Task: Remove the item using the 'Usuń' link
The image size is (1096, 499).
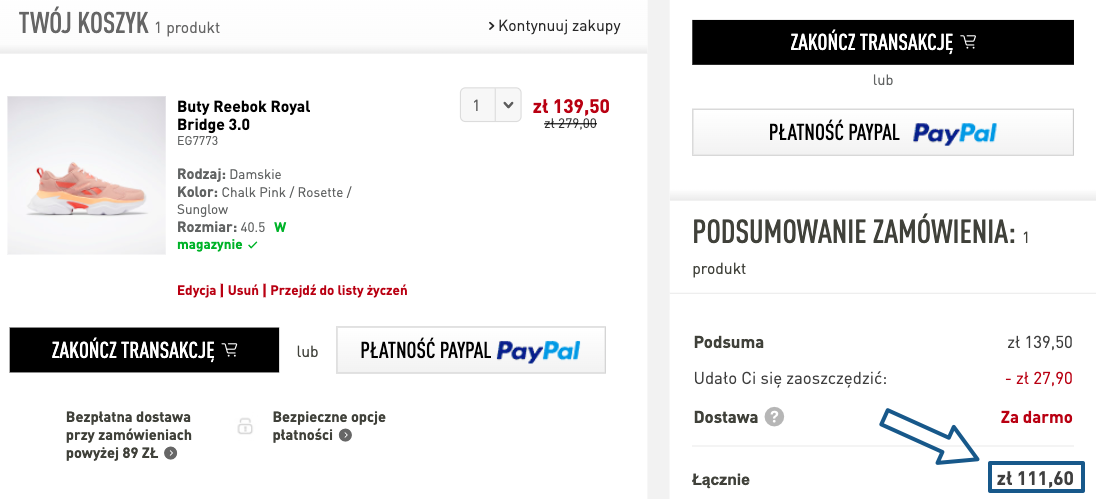Action: 243,291
